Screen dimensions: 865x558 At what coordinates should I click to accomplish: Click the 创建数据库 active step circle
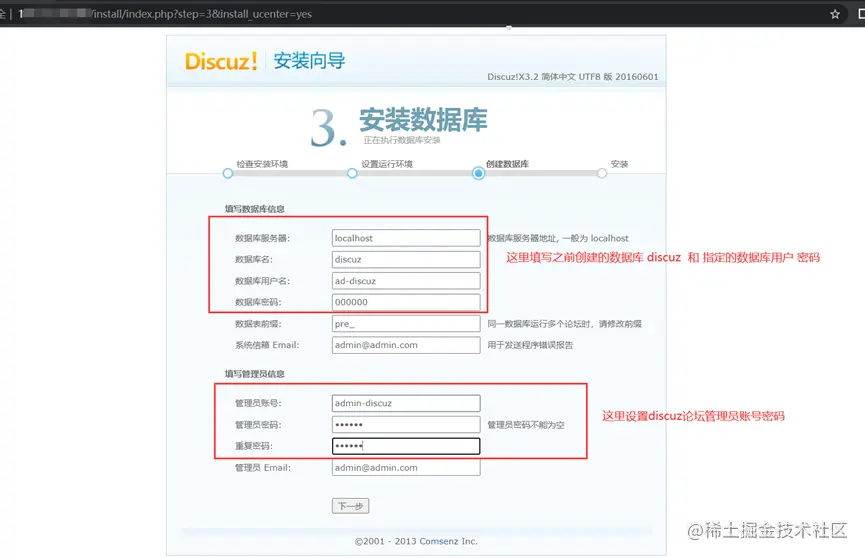click(478, 173)
